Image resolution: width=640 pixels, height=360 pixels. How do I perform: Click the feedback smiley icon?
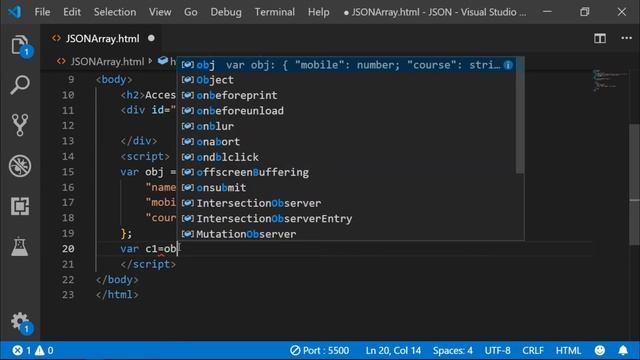pyautogui.click(x=600, y=350)
